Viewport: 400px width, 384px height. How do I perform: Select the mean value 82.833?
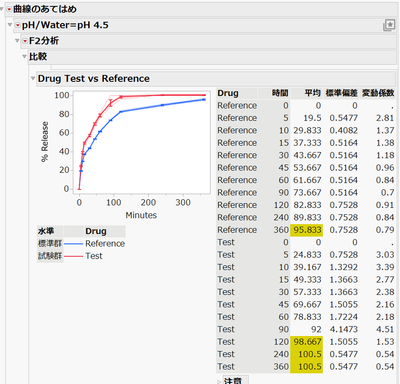[307, 205]
